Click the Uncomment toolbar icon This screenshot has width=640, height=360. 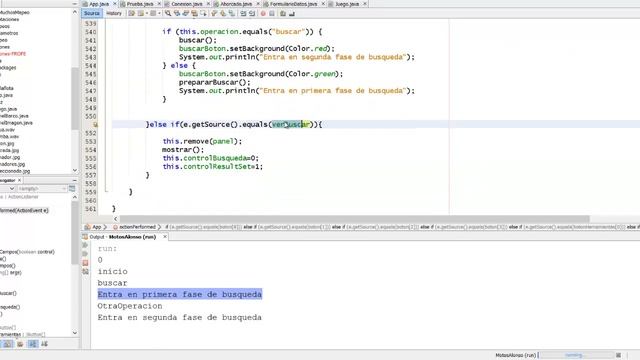pos(292,13)
